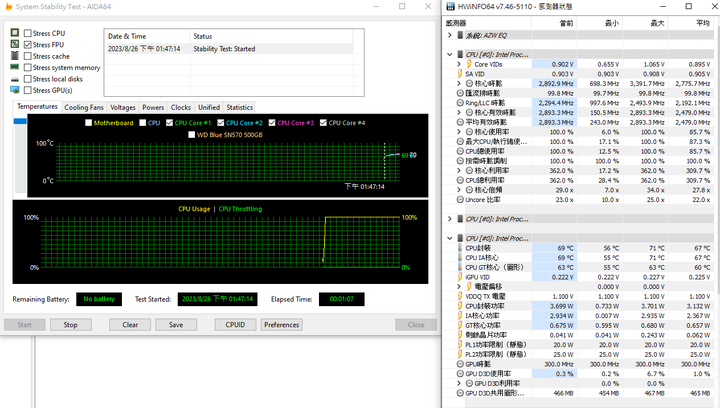This screenshot has height=408, width=720.
Task: Toggle CPU Core #4 graph checkbox
Action: 323,123
